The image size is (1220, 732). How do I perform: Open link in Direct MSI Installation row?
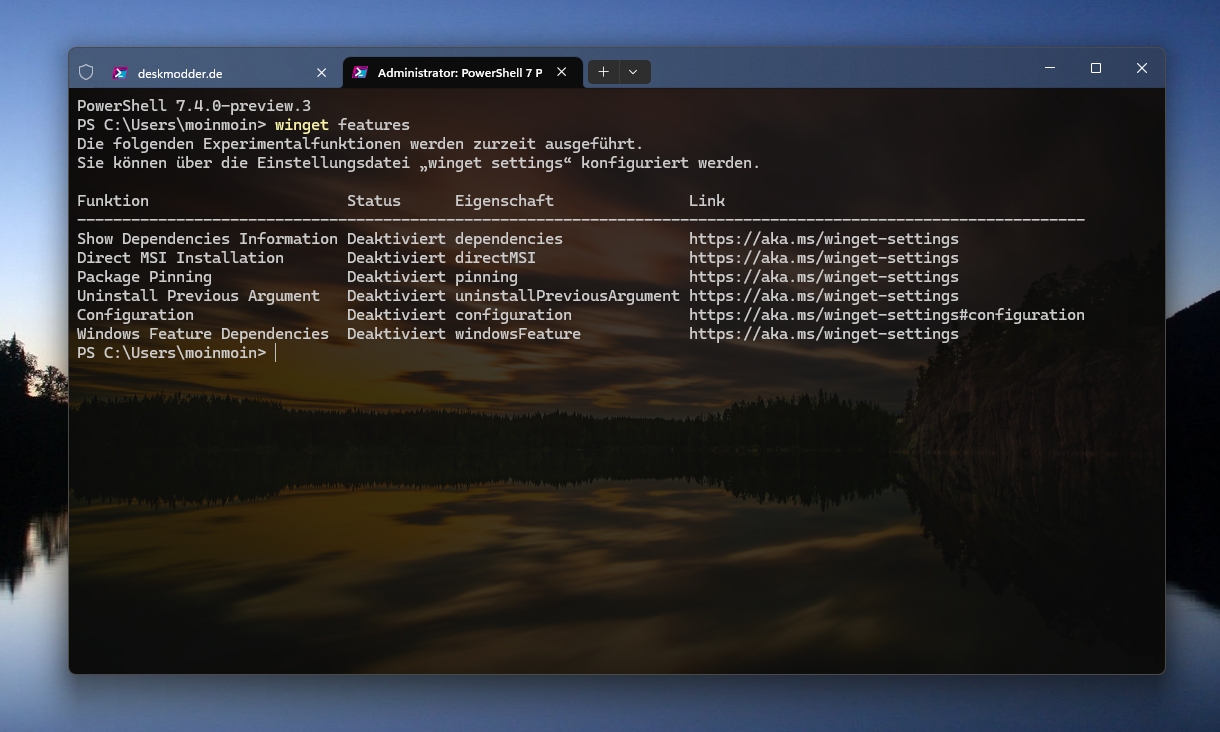coord(824,258)
